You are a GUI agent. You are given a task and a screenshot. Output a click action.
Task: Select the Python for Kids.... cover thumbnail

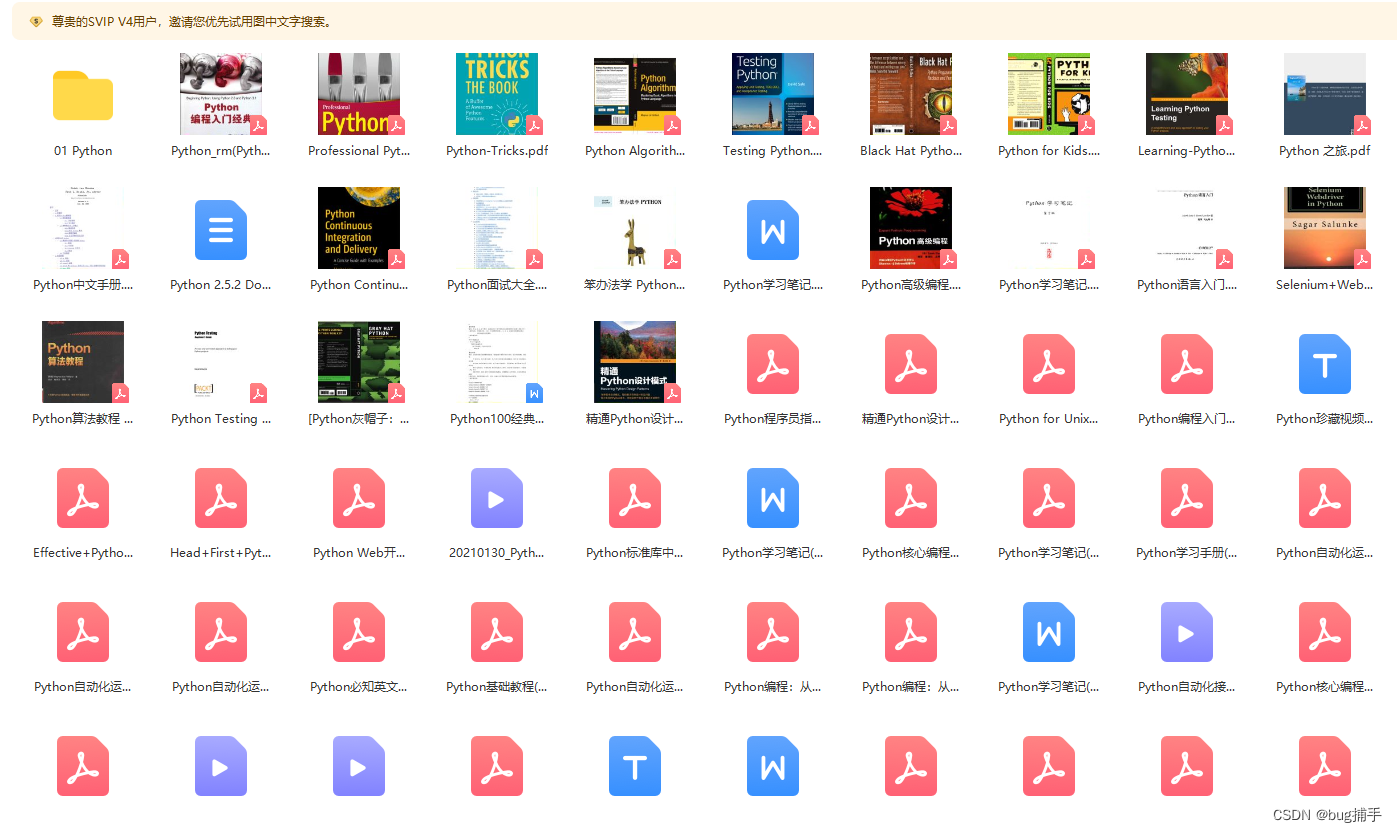tap(1049, 94)
